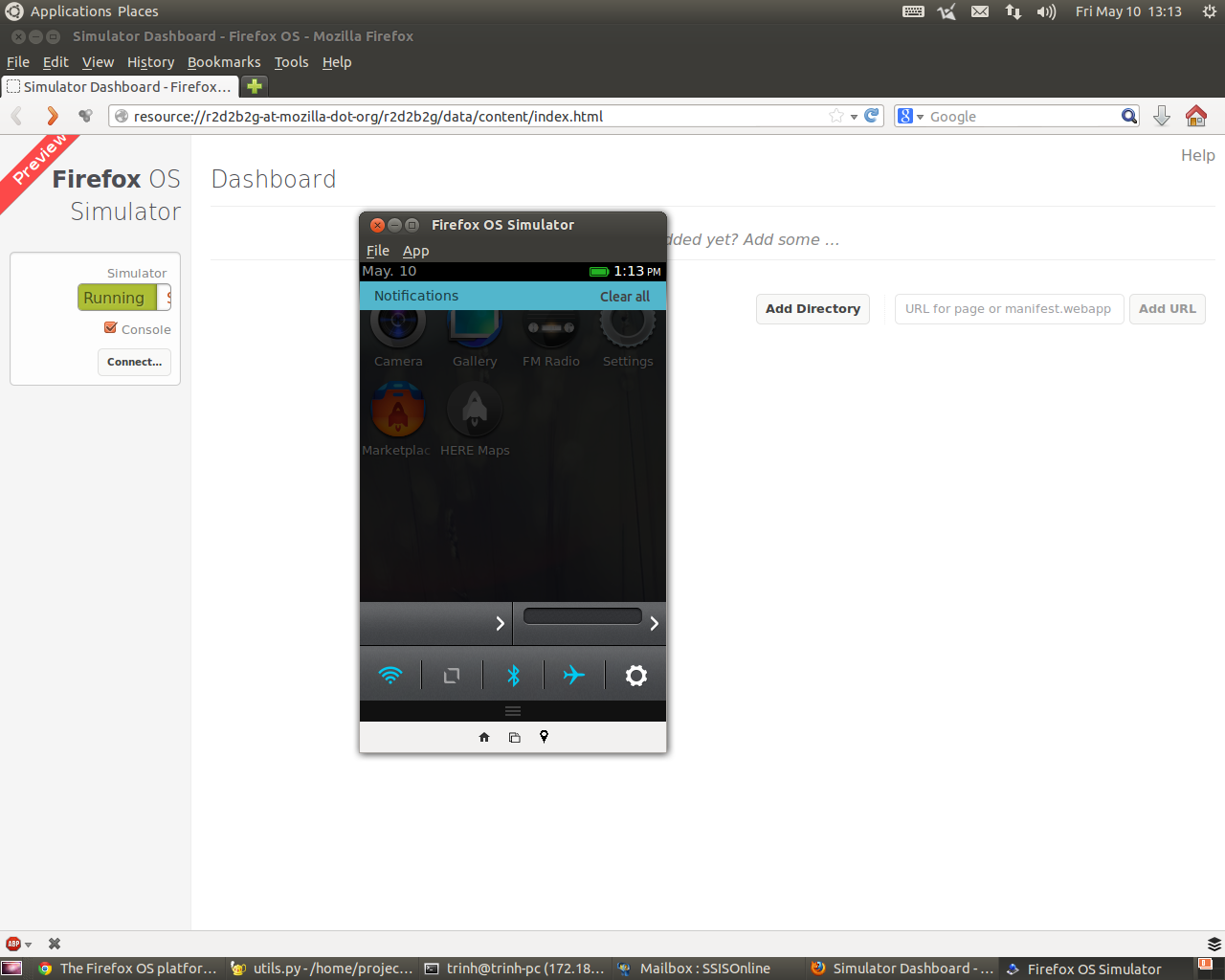Adjust the brightness slider in the tray
Screen dimensions: 1225x980
(x=582, y=615)
